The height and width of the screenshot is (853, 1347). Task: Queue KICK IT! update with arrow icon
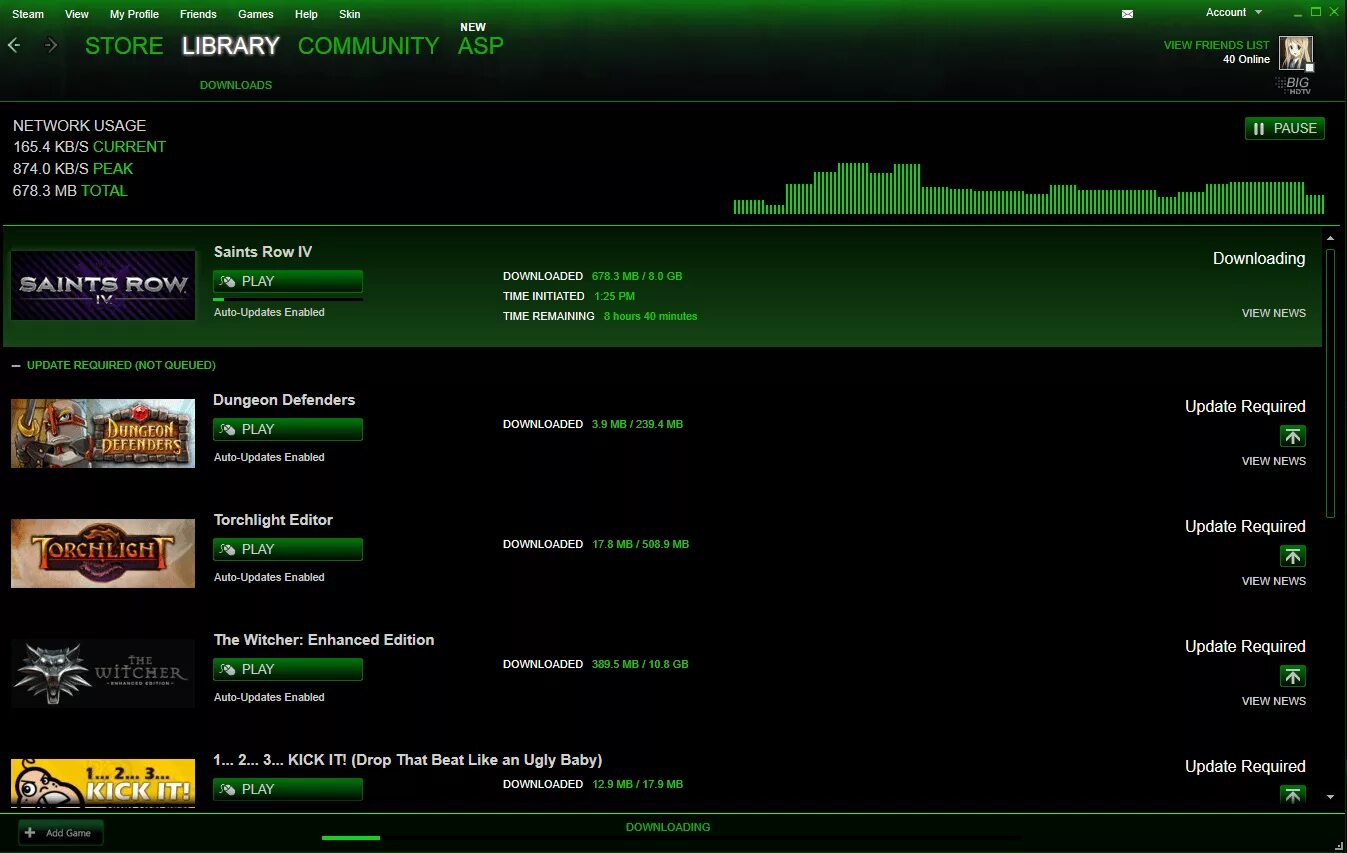1293,795
